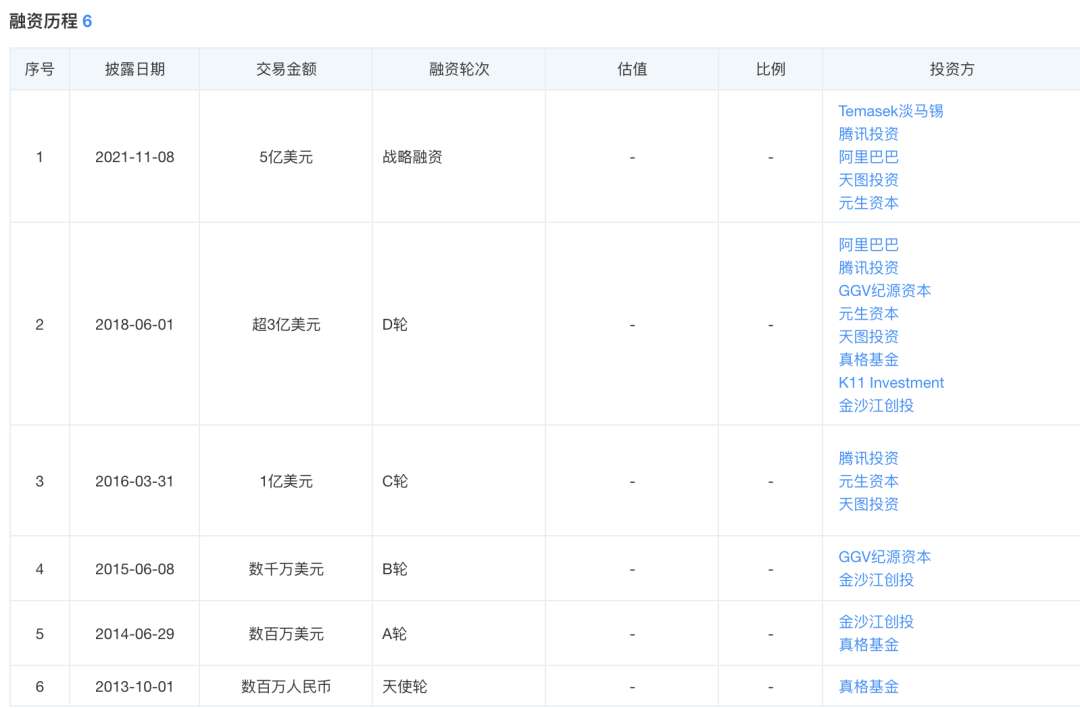Screen dimensions: 1080x708
Task: Select the date cell 2015-06-08
Action: pyautogui.click(x=134, y=570)
